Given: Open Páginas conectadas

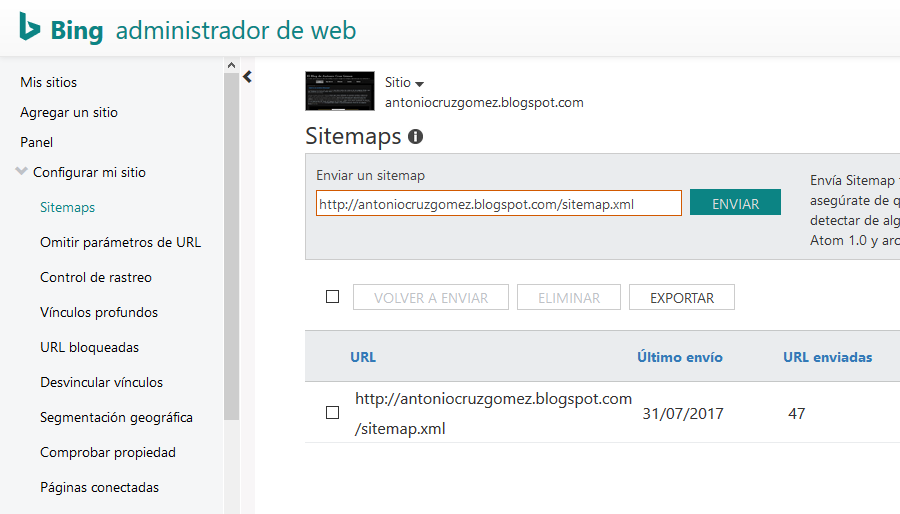Looking at the screenshot, I should coord(99,488).
